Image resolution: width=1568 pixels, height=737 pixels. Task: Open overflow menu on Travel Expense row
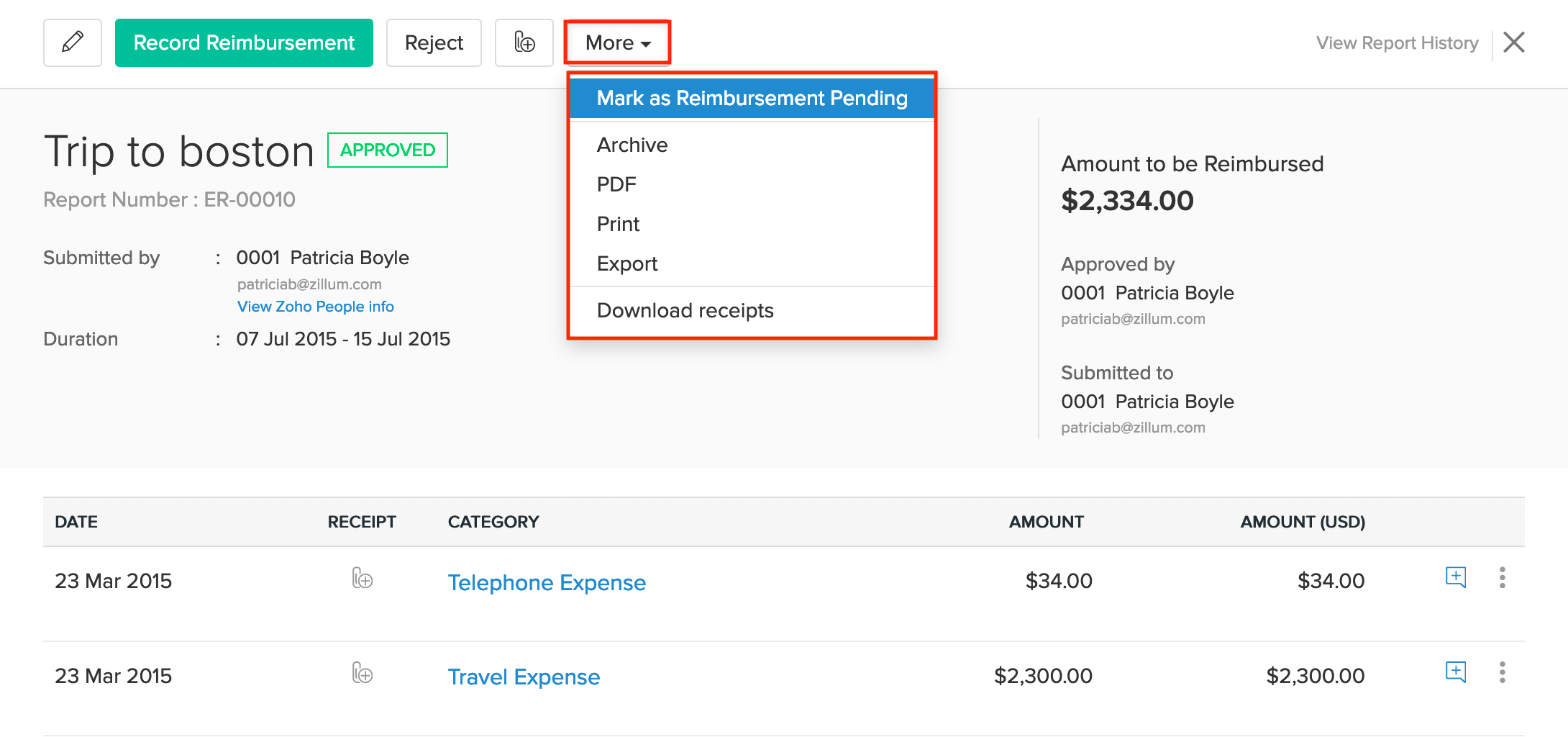click(1503, 672)
